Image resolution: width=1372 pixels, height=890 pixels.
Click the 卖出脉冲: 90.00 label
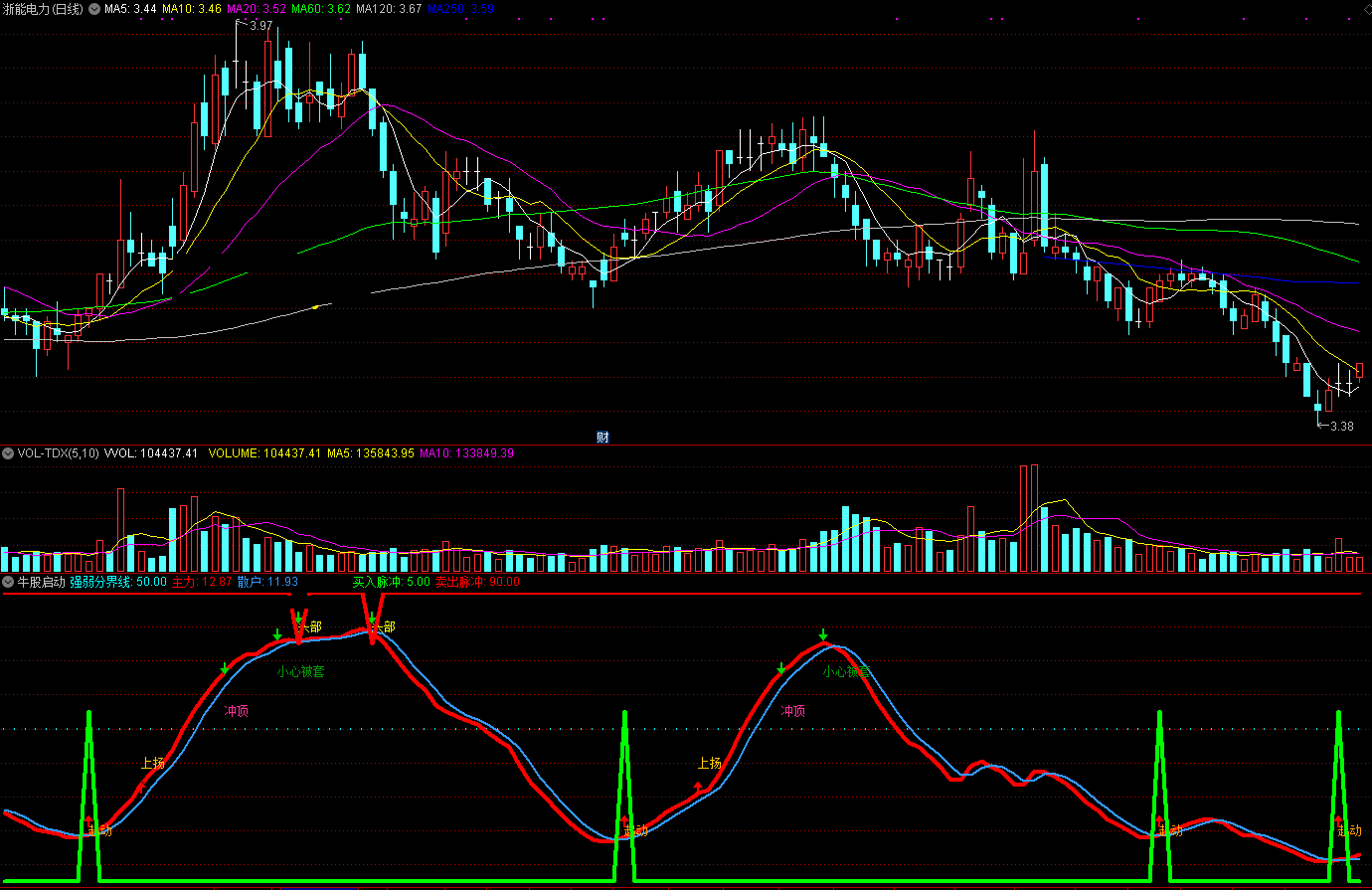pyautogui.click(x=478, y=582)
